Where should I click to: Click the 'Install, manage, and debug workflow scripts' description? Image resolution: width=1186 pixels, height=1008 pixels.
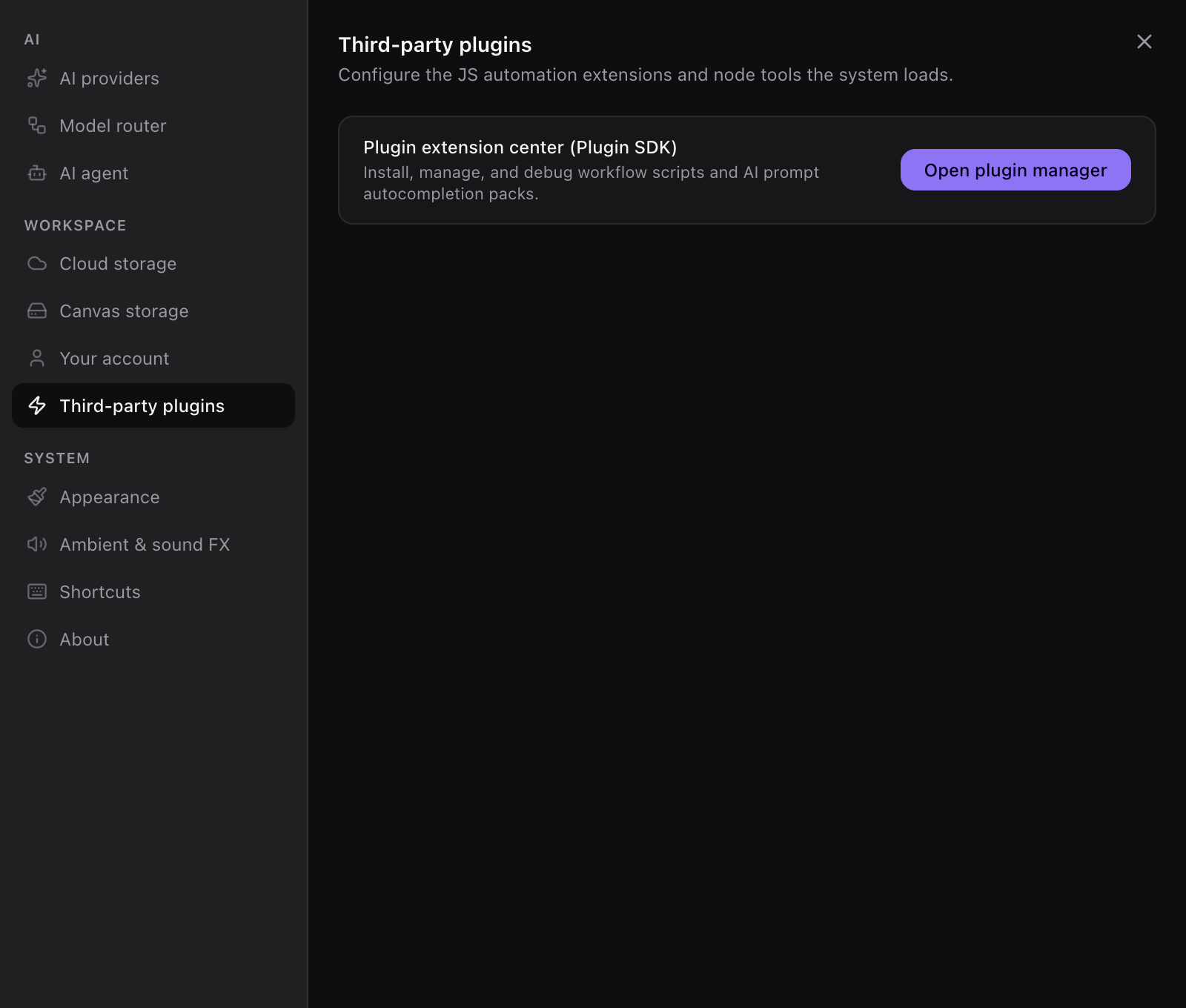coord(592,183)
